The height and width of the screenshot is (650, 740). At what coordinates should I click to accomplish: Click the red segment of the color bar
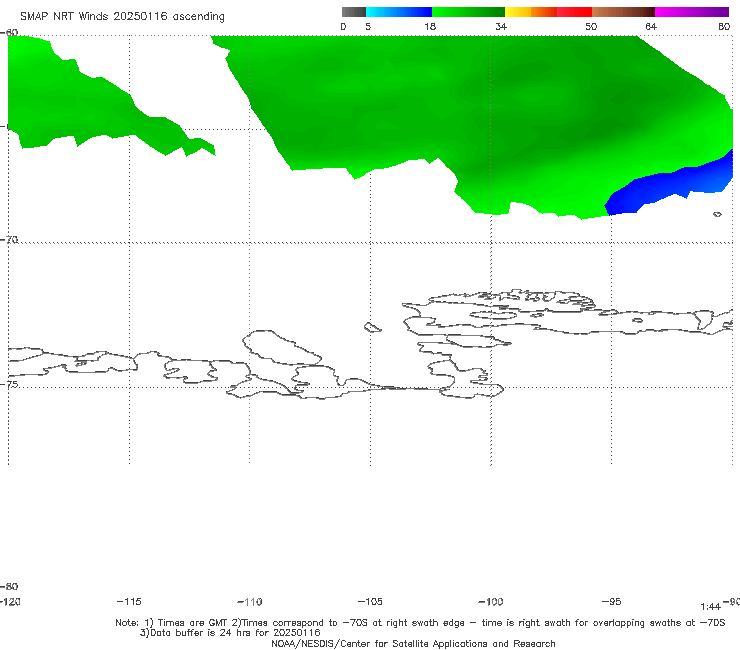[x=574, y=12]
